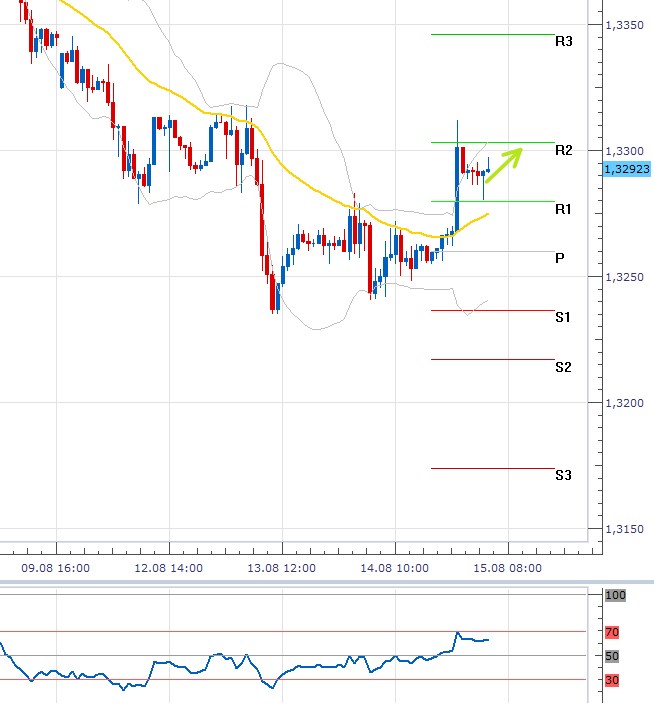Viewport: 654px width, 707px height.
Task: Click the 1,3350 price axis label
Action: pyautogui.click(x=624, y=25)
